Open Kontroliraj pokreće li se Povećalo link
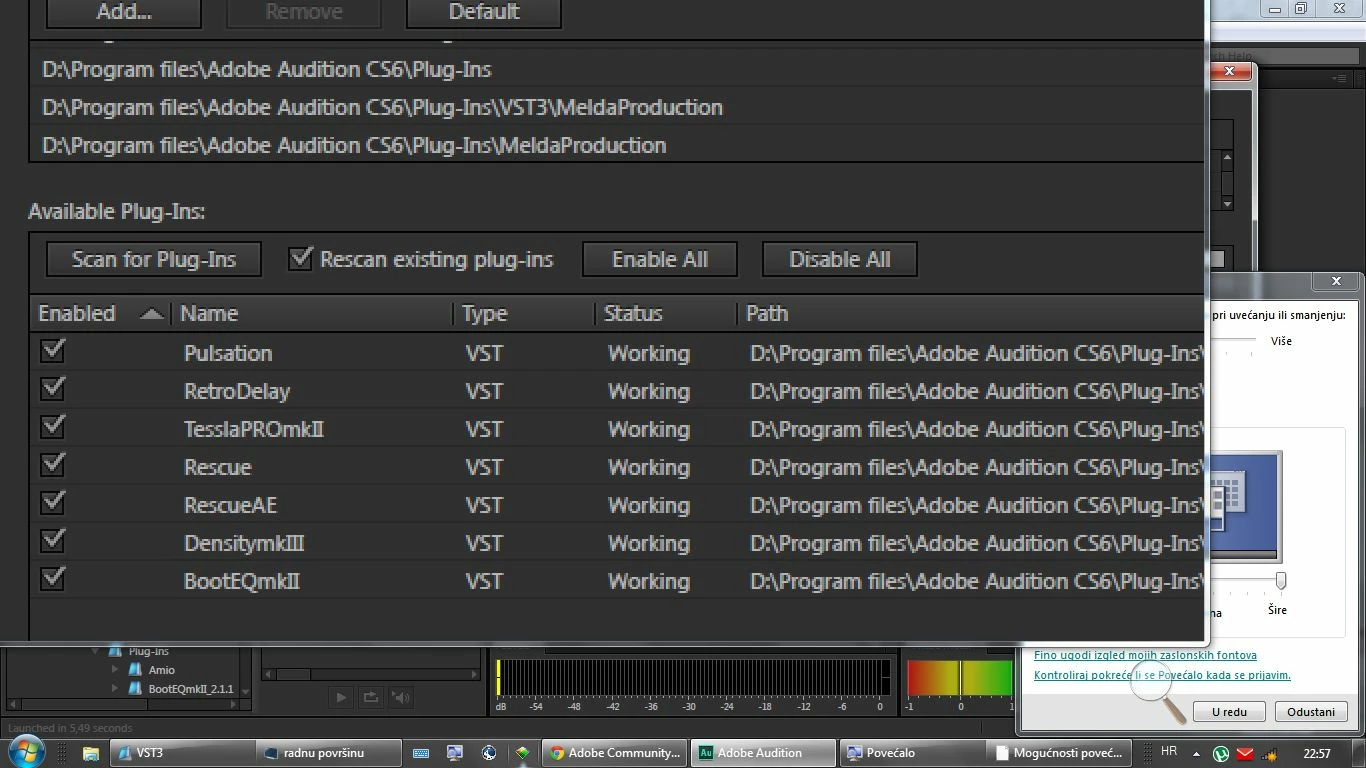Image resolution: width=1366 pixels, height=768 pixels. coord(1162,675)
